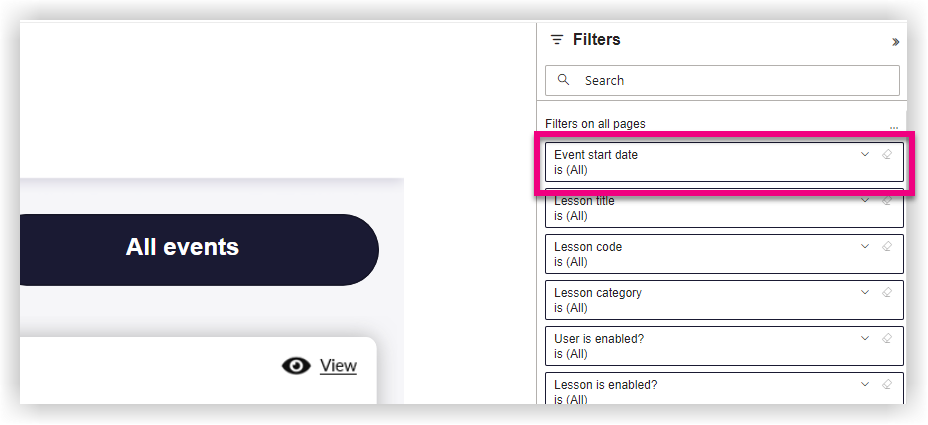928x425 pixels.
Task: Open the View link
Action: point(339,366)
